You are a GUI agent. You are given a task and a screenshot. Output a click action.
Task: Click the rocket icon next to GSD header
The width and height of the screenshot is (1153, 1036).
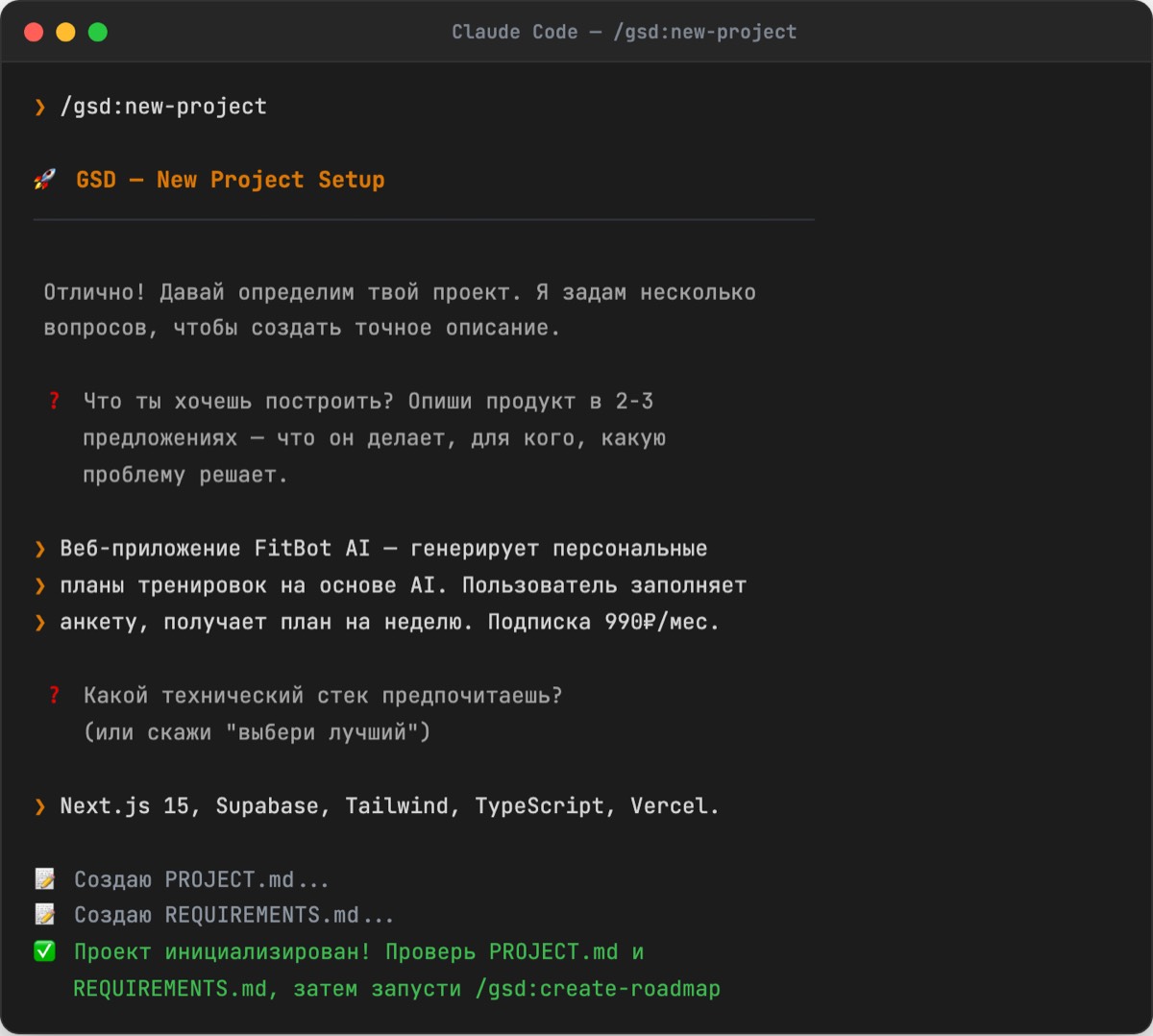[45, 179]
